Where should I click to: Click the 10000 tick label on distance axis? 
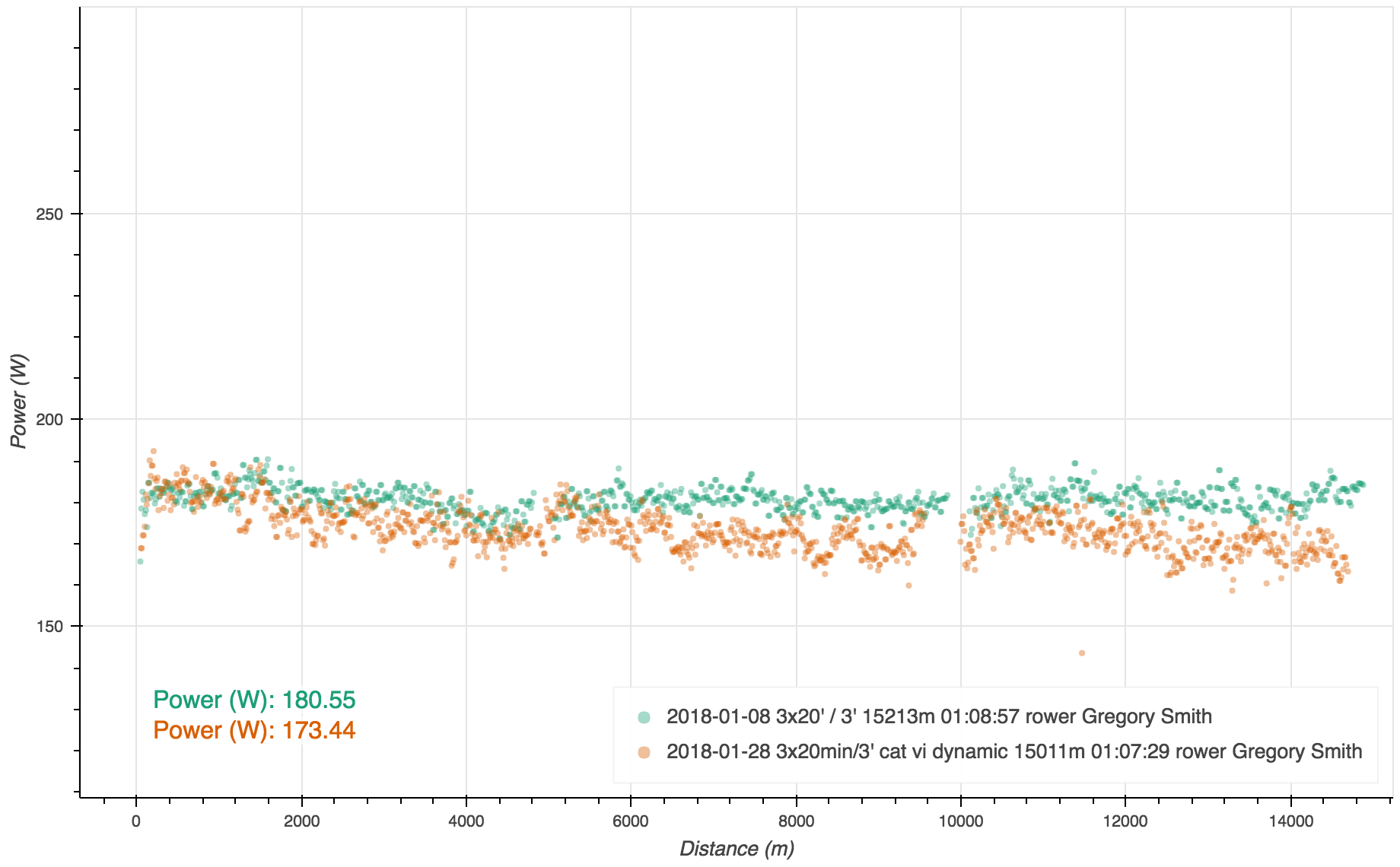pyautogui.click(x=960, y=821)
